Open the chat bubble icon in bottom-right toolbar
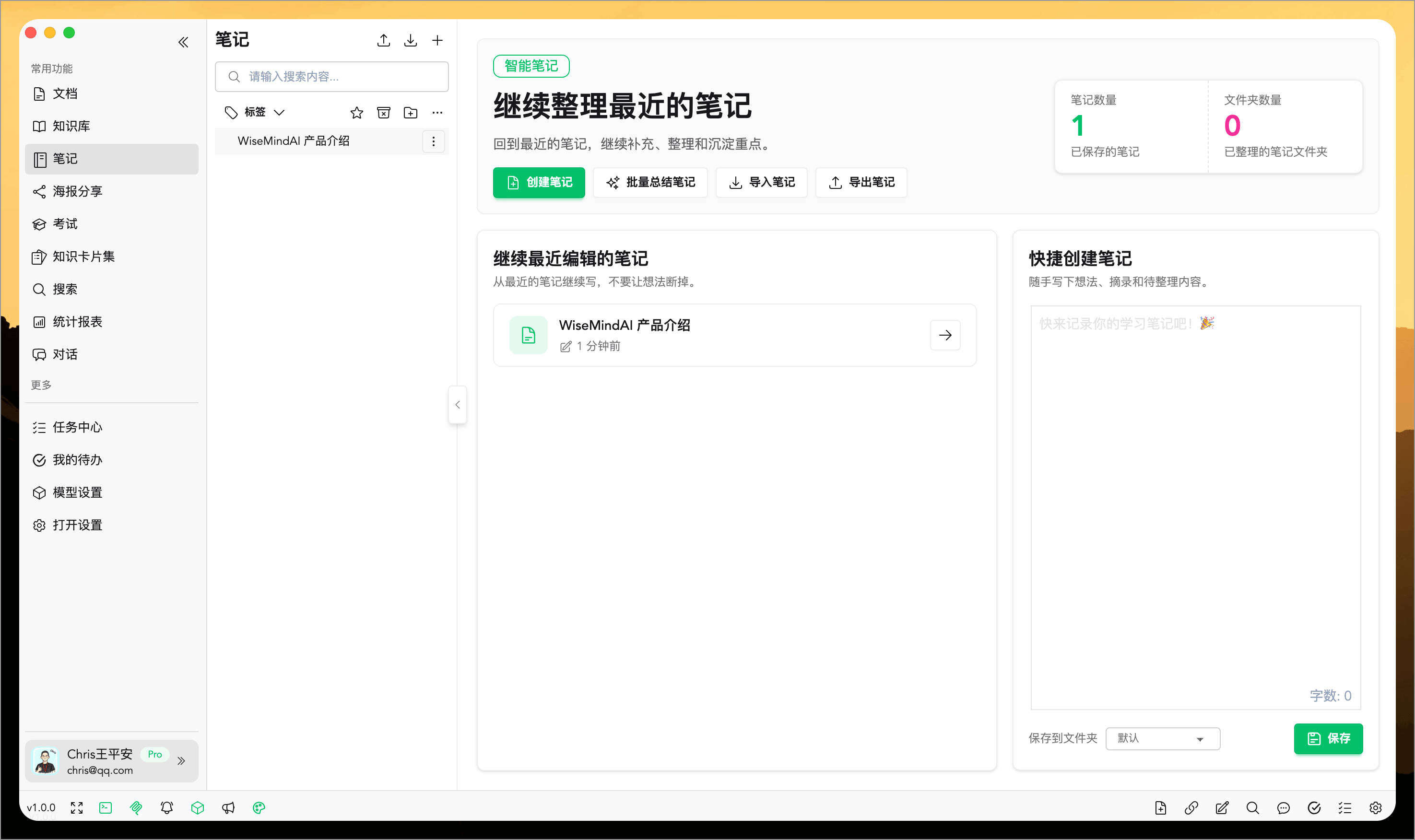This screenshot has height=840, width=1415. tap(1283, 808)
